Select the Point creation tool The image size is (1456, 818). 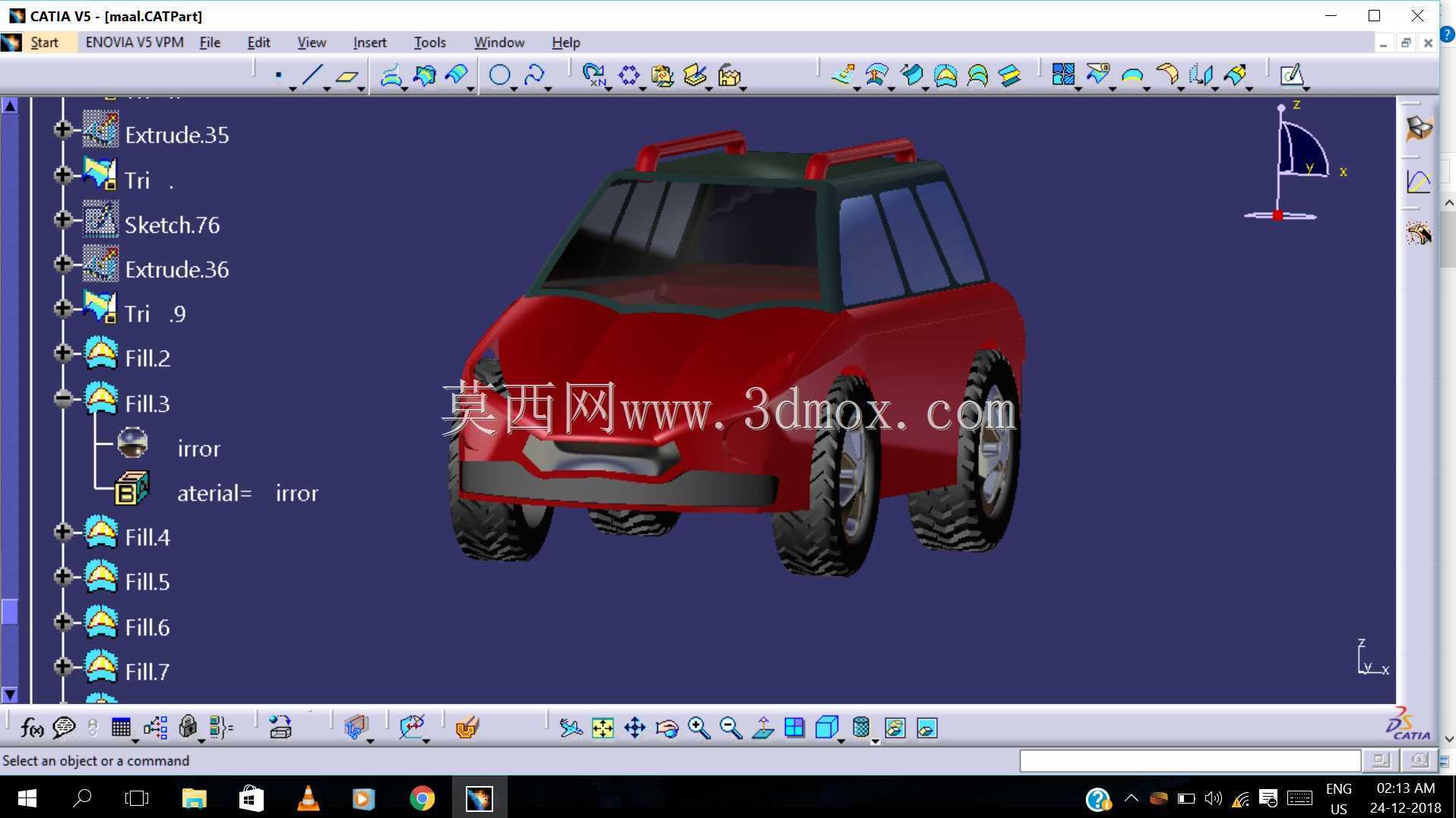pyautogui.click(x=279, y=75)
